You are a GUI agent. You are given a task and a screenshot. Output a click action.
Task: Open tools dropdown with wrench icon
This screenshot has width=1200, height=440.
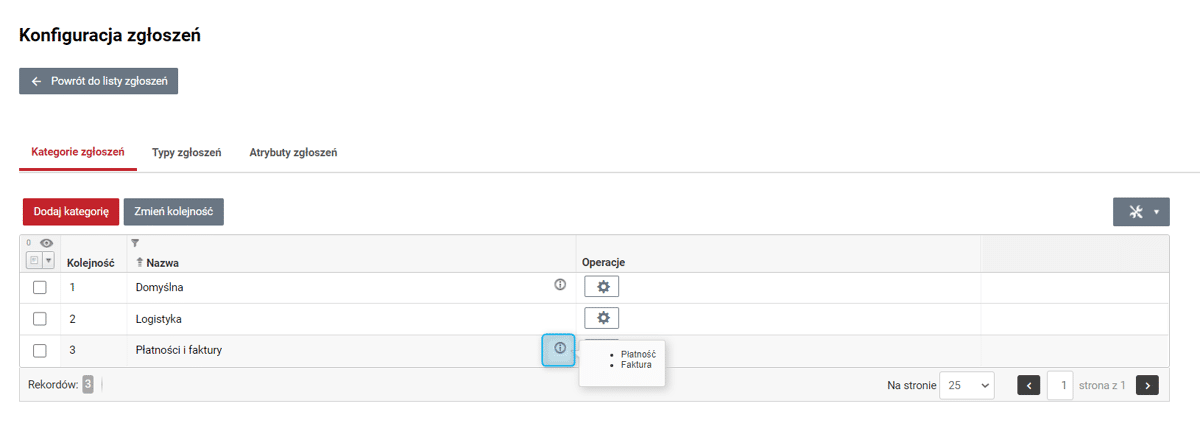coord(1141,212)
